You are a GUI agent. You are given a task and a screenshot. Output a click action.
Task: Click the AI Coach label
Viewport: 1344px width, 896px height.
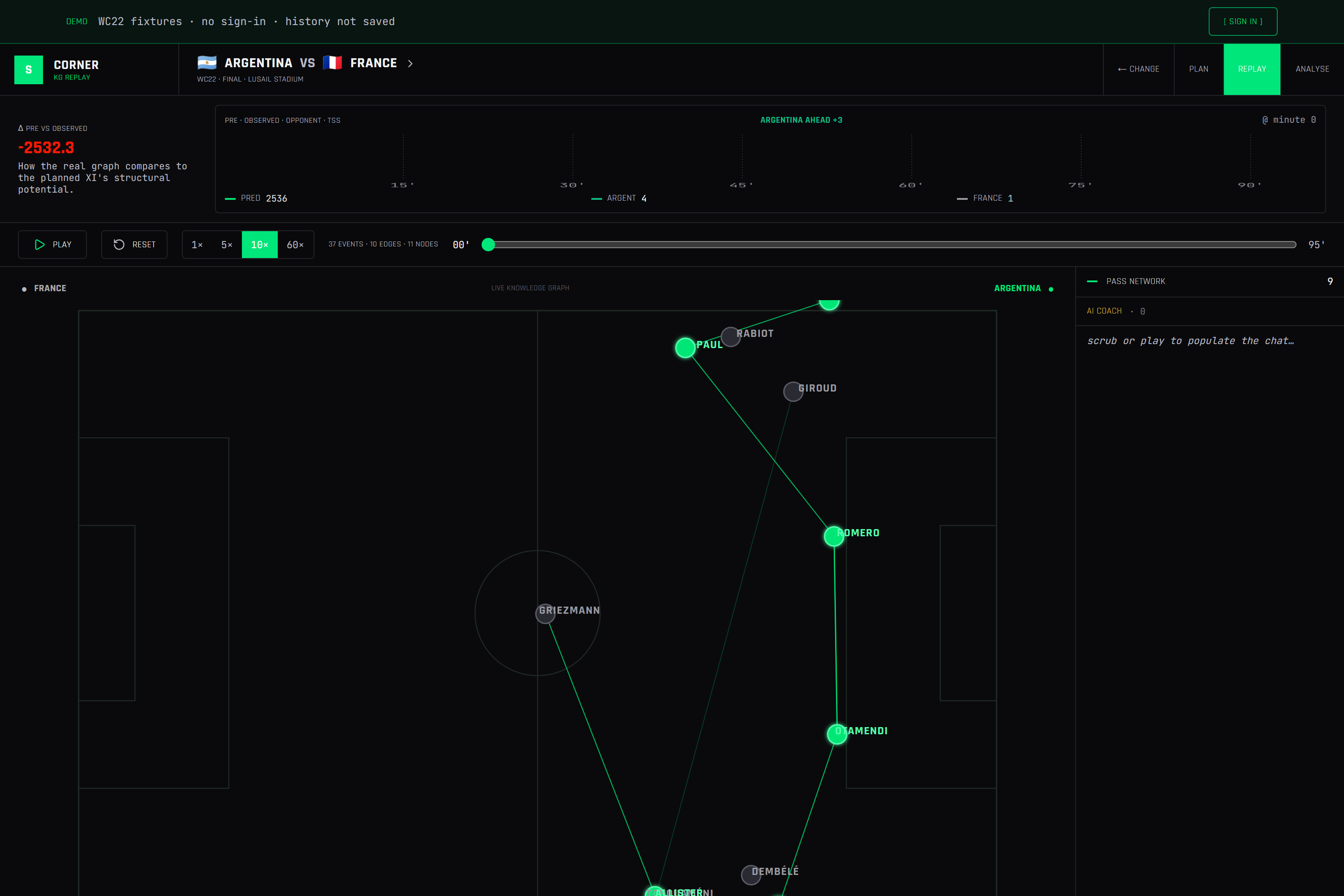click(1104, 311)
